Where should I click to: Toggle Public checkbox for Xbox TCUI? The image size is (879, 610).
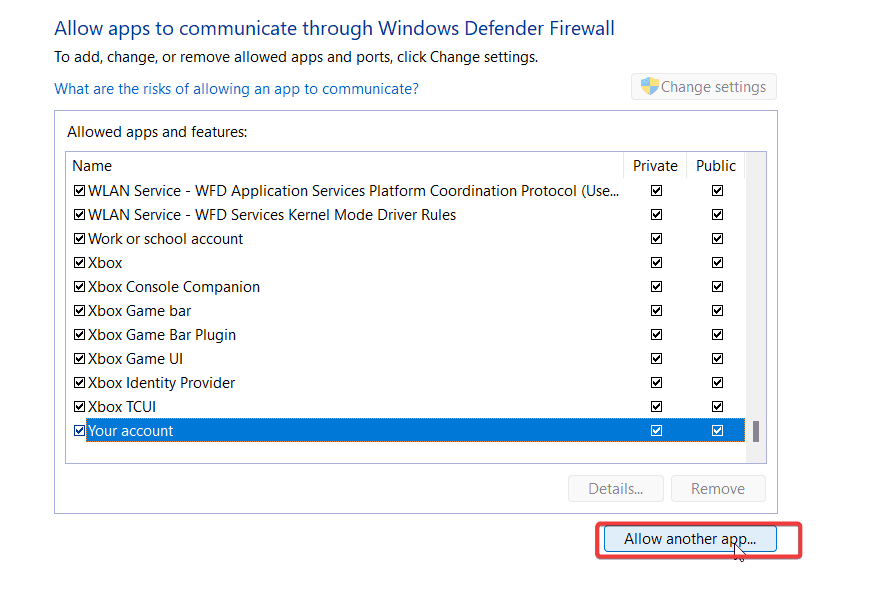point(717,406)
